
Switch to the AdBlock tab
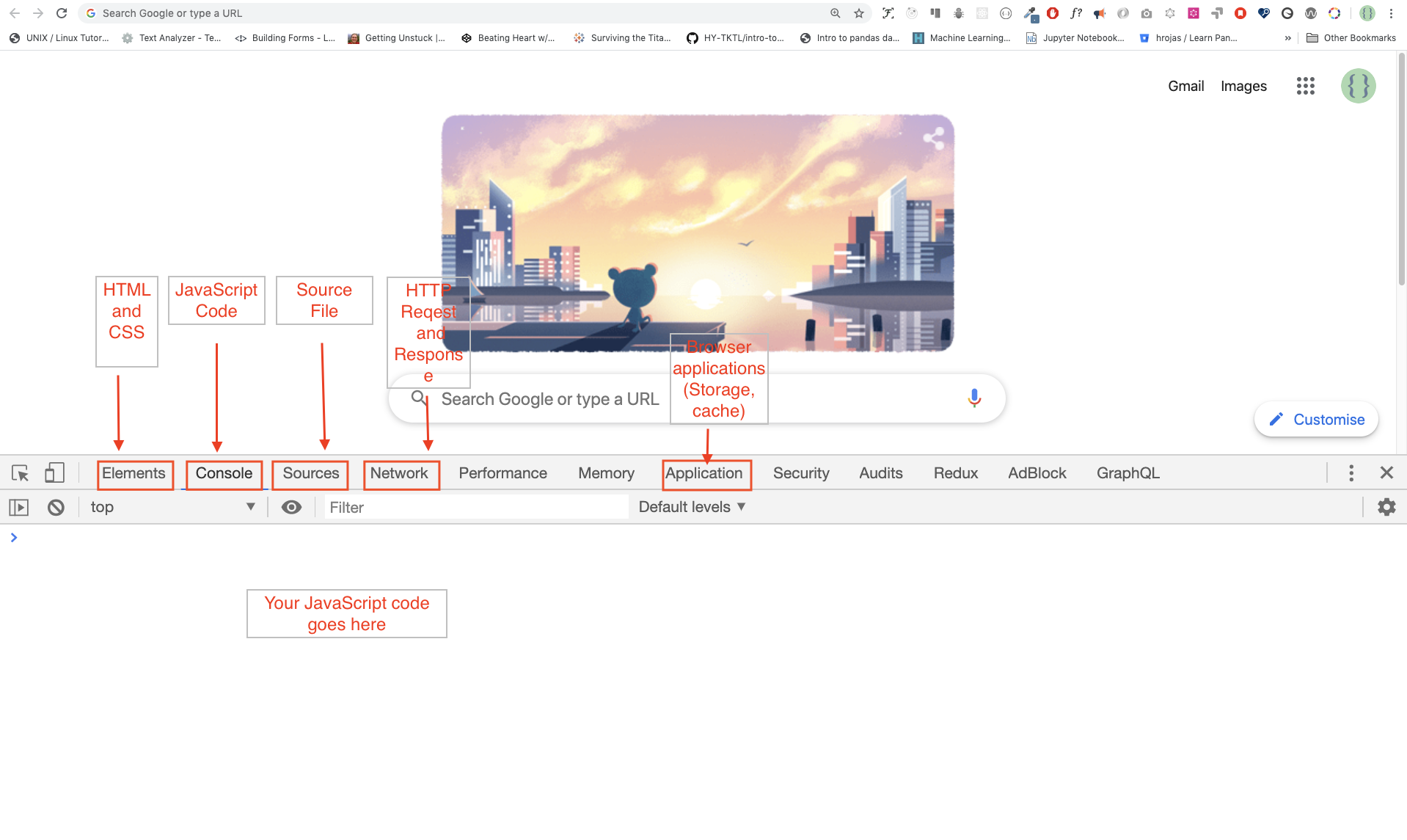click(1037, 473)
